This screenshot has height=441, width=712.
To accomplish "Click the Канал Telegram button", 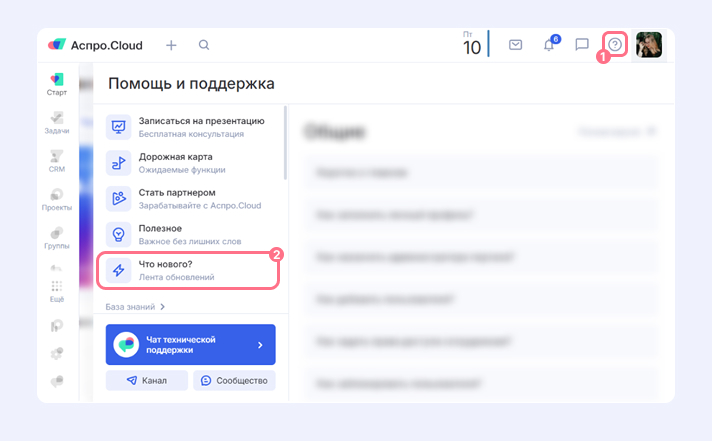I will (x=146, y=381).
